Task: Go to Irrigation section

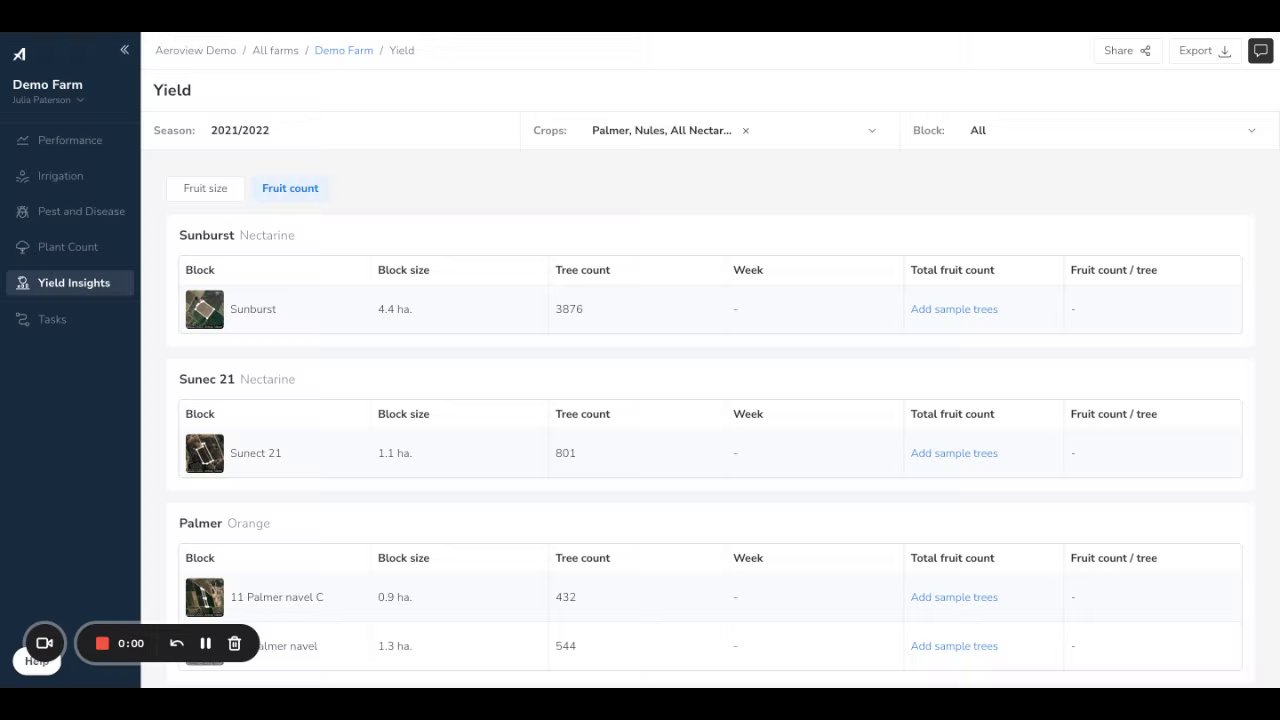Action: click(70, 176)
